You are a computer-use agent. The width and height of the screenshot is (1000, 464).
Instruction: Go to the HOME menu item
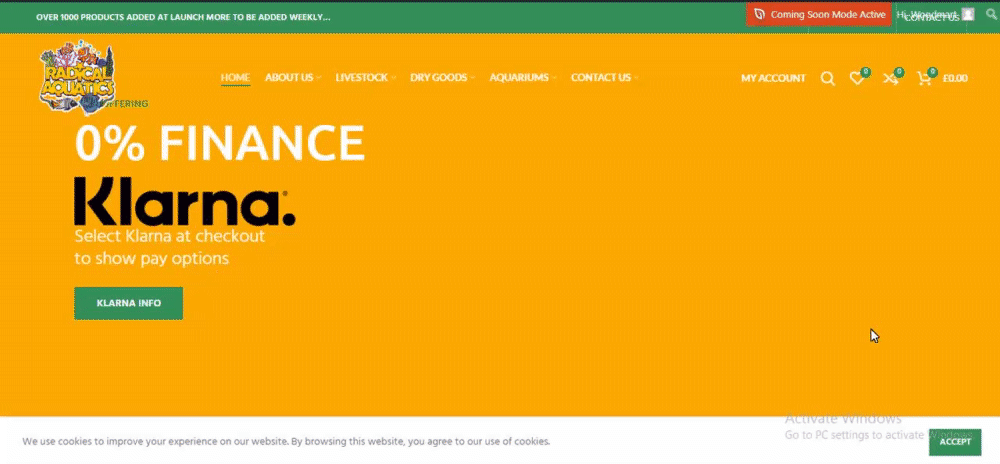[x=235, y=78]
